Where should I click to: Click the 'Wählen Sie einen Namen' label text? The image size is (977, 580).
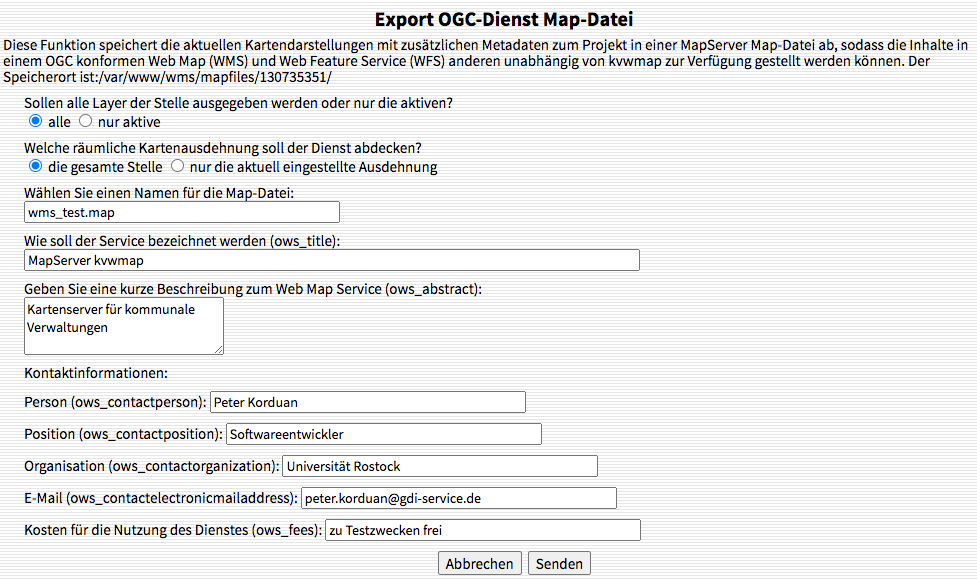tap(159, 192)
